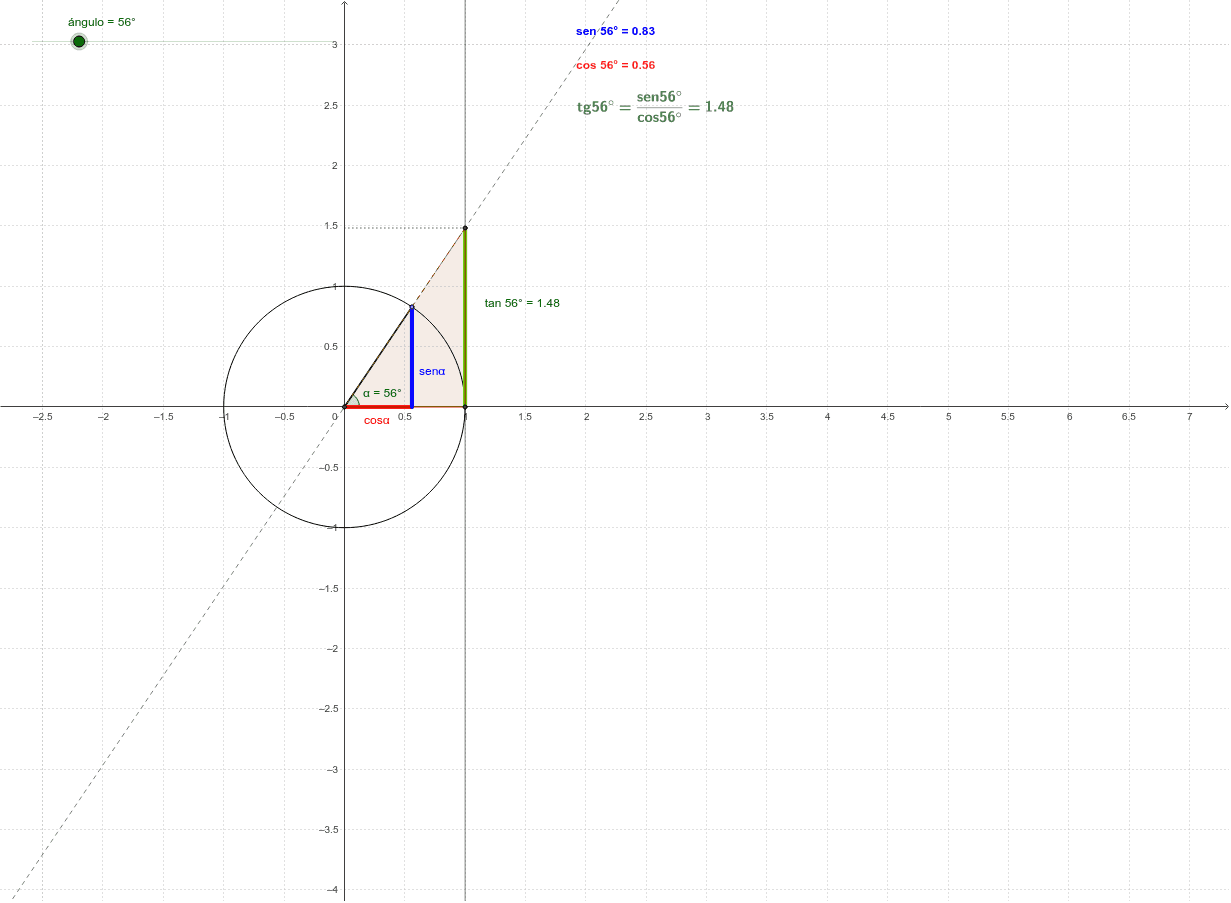
Task: Click the y-axis tick label −4
Action: pyautogui.click(x=331, y=890)
